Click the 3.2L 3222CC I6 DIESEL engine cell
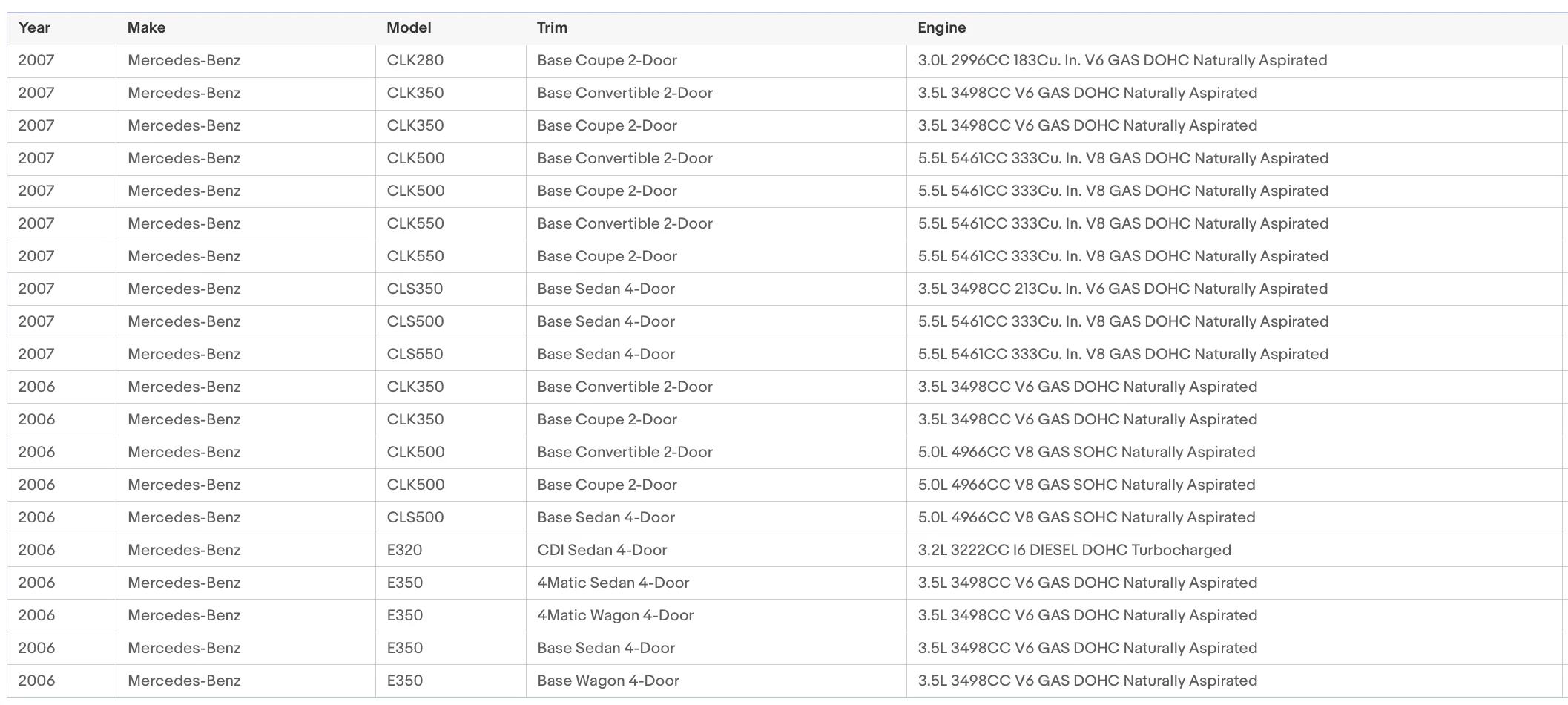The width and height of the screenshot is (1568, 705). pos(1234,551)
